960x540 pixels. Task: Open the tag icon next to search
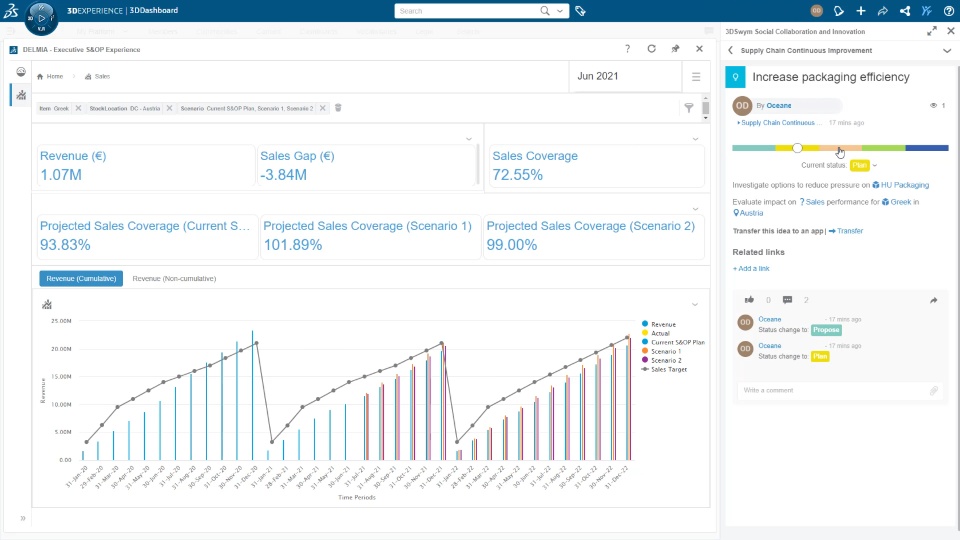580,10
